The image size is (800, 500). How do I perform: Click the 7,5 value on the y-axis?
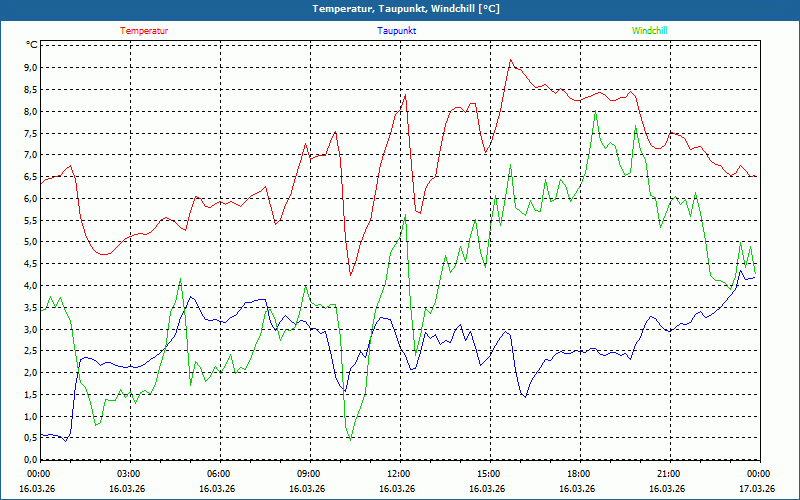tap(30, 133)
